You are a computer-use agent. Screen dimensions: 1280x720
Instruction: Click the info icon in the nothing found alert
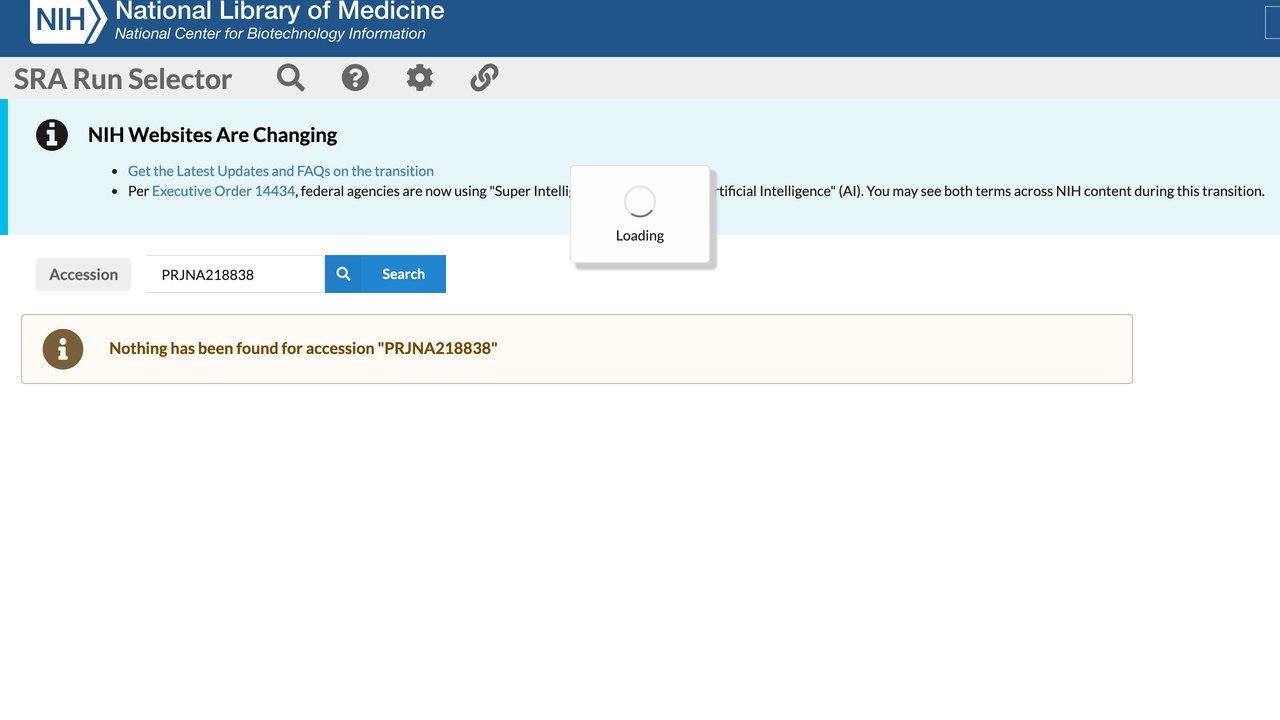[63, 349]
